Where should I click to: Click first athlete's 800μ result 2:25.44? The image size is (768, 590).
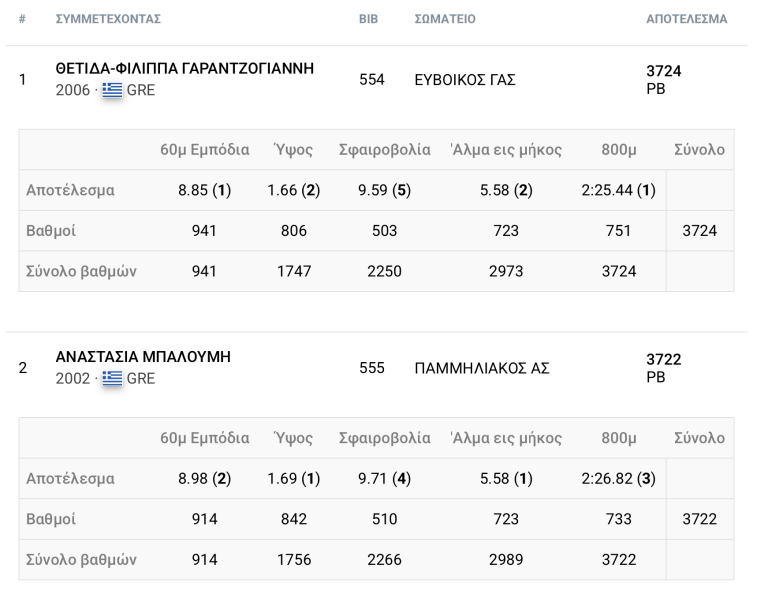[x=619, y=190]
